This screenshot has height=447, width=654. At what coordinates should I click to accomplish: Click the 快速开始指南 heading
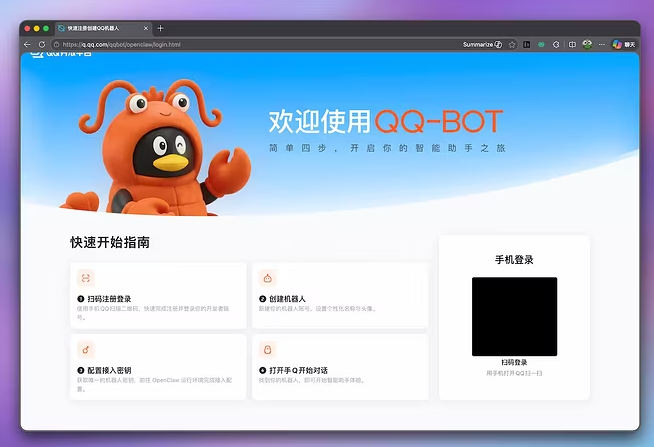point(110,242)
